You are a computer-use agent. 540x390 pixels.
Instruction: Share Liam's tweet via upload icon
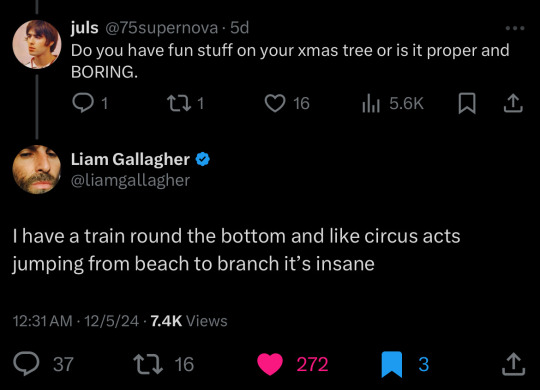coord(513,364)
